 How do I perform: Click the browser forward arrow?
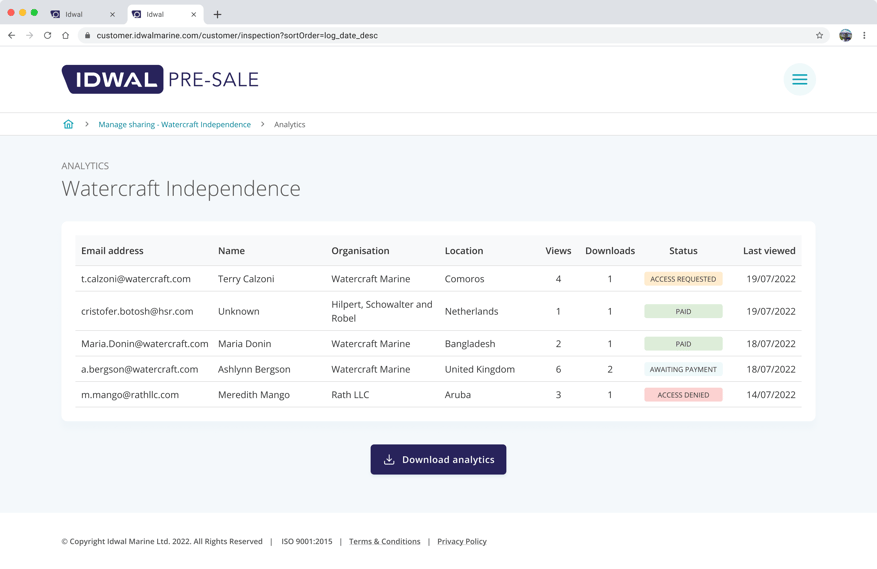[x=30, y=35]
